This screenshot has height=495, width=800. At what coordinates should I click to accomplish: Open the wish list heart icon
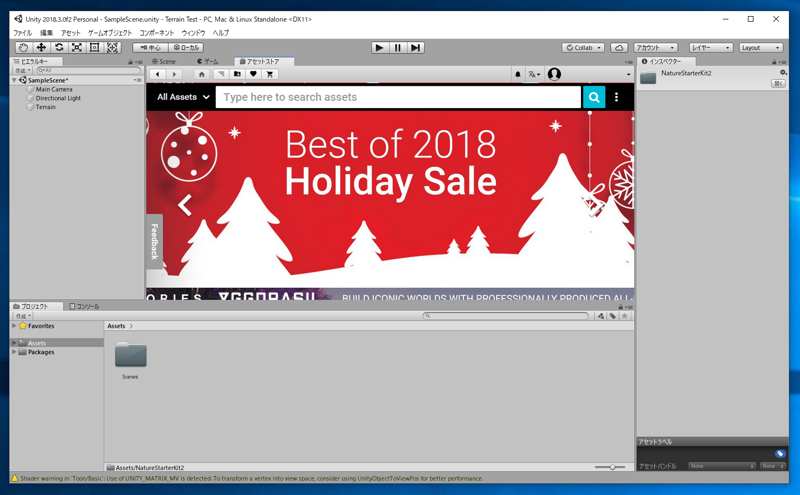pyautogui.click(x=254, y=75)
